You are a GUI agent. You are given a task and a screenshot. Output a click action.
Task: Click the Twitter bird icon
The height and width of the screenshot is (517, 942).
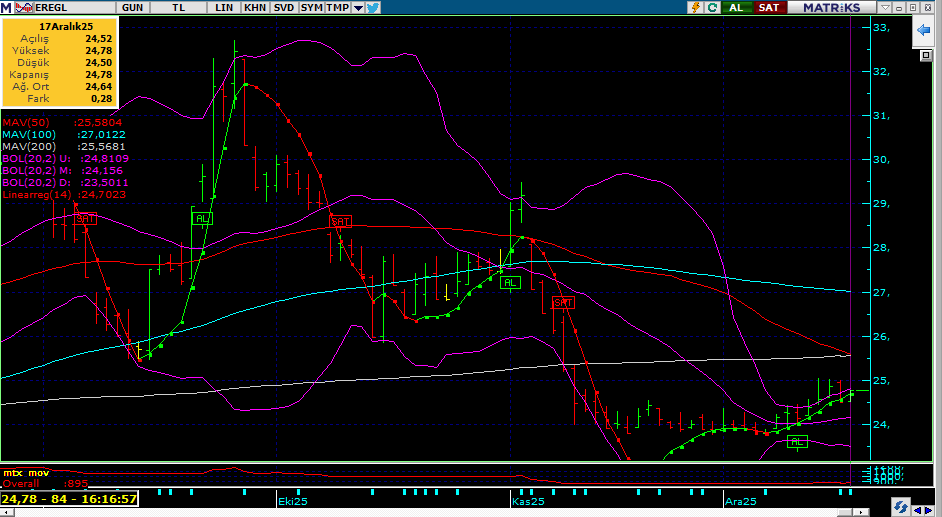[373, 7]
